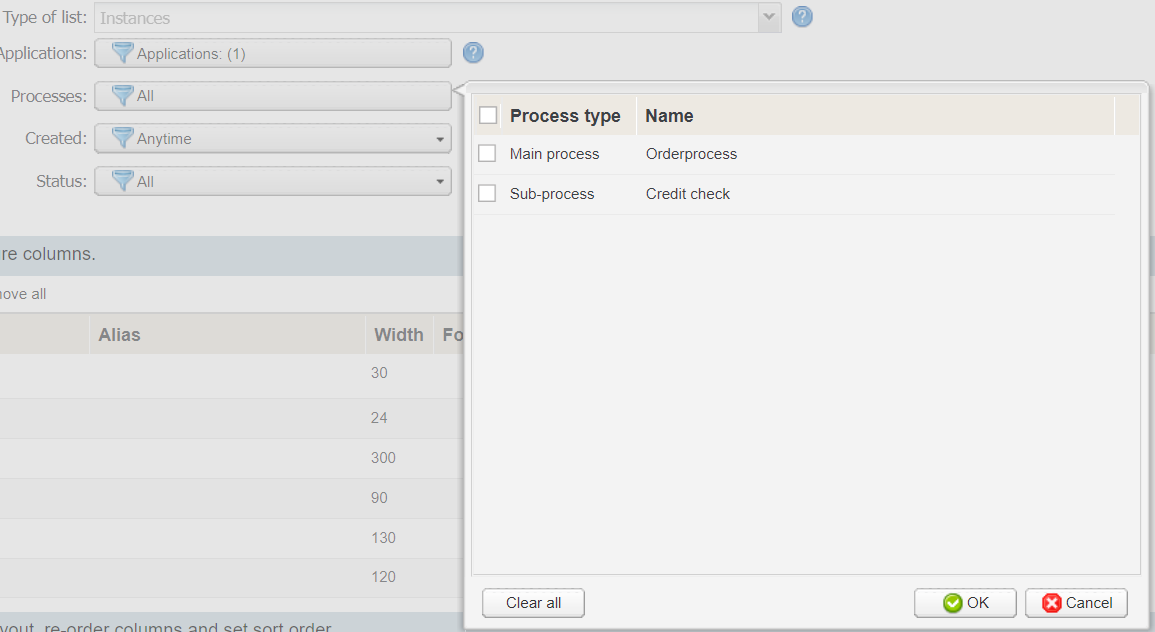Click green checkmark icon on OK button

953,603
